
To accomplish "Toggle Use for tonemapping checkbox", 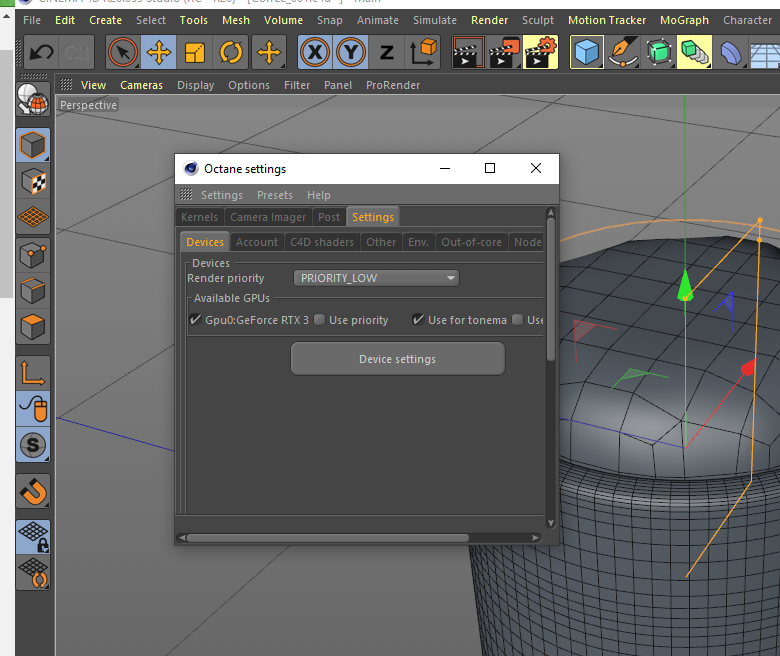I will point(418,320).
